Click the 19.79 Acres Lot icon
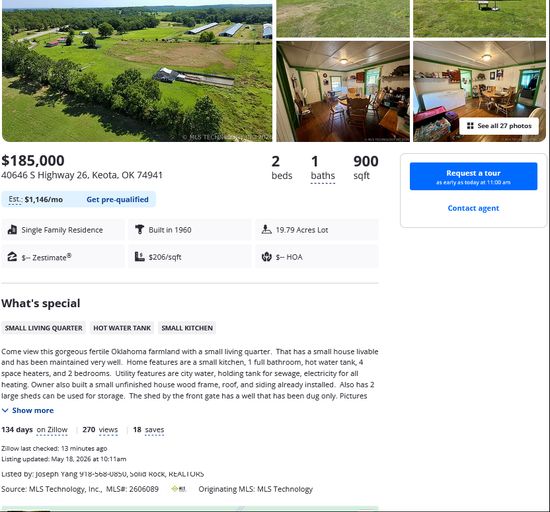Image resolution: width=550 pixels, height=512 pixels. point(267,230)
